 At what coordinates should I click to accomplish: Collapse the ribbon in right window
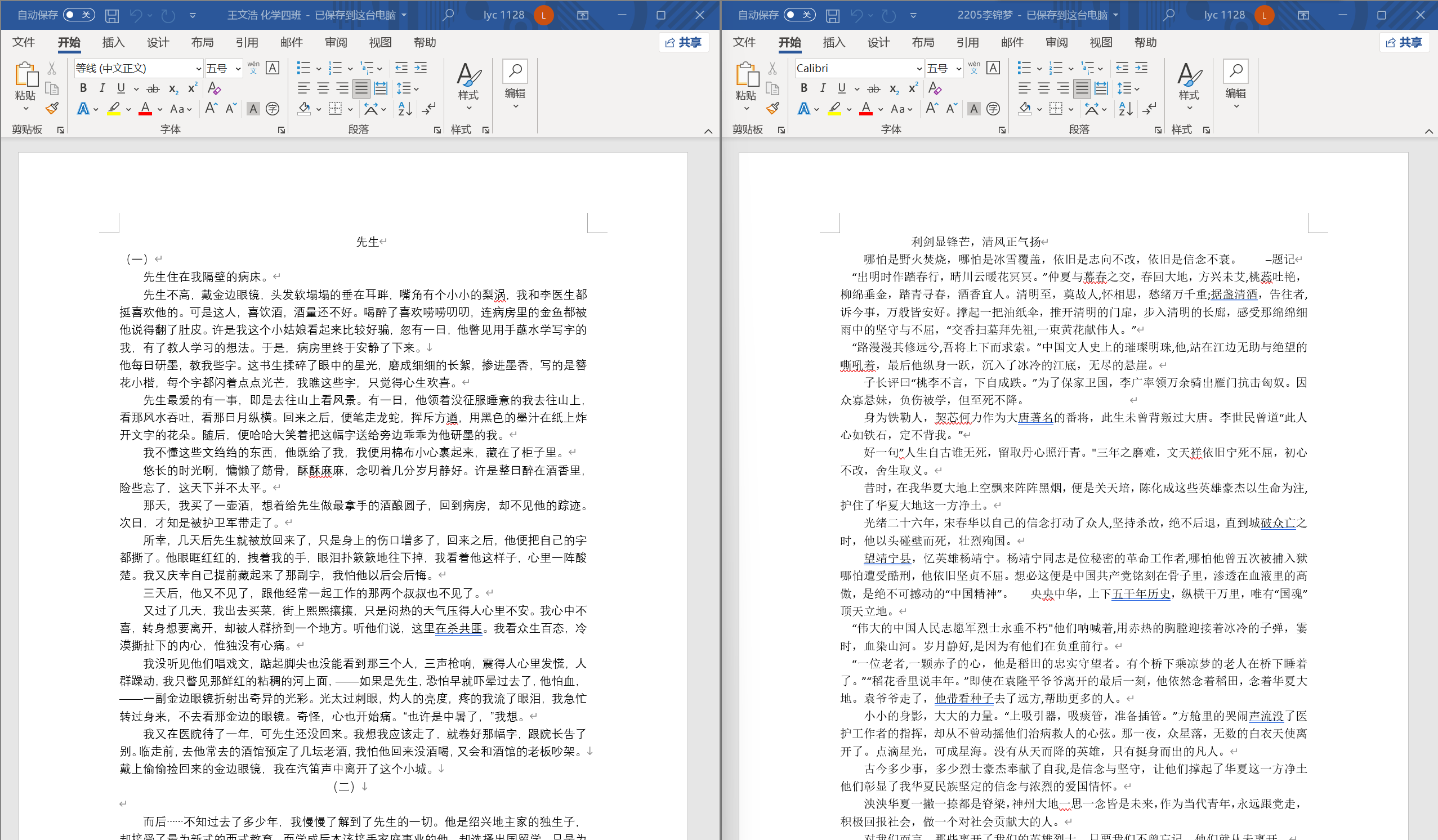(x=1428, y=131)
